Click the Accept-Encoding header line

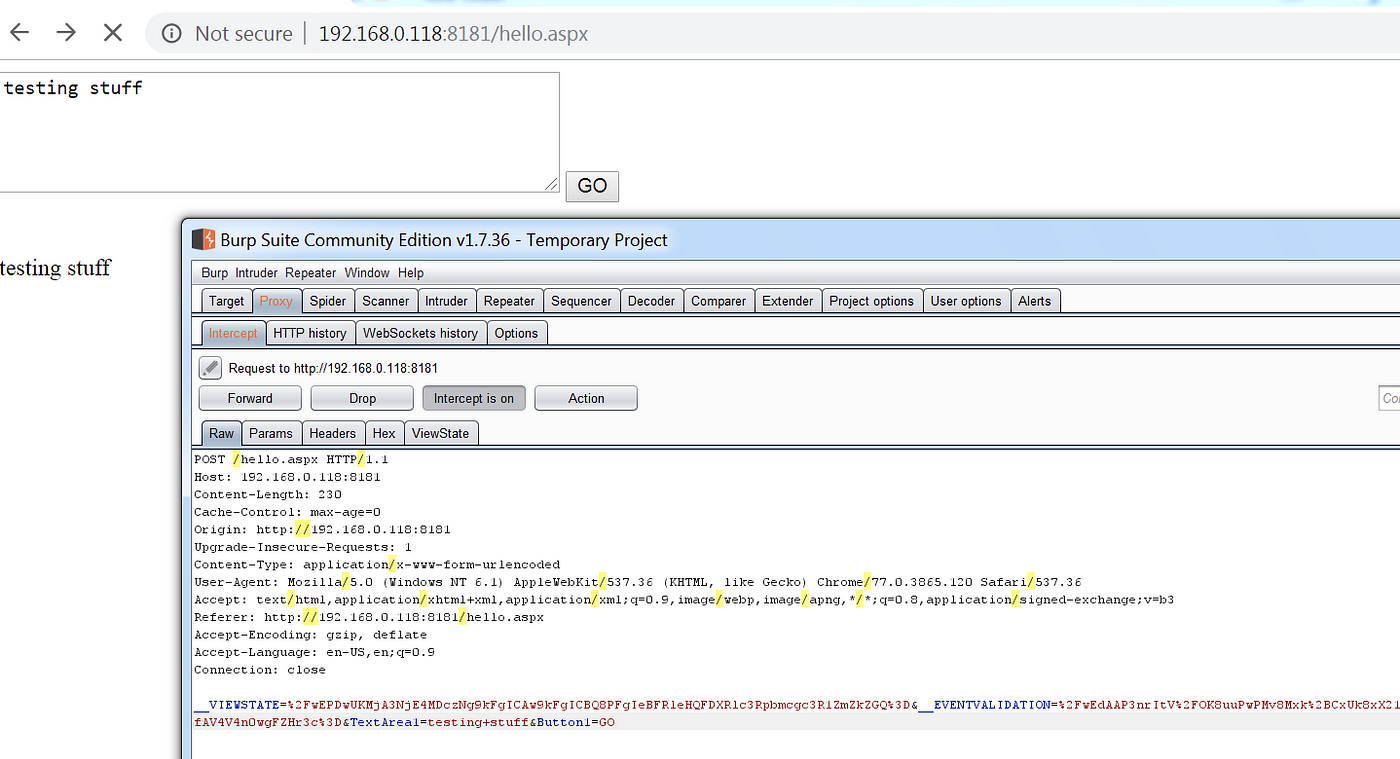(310, 635)
